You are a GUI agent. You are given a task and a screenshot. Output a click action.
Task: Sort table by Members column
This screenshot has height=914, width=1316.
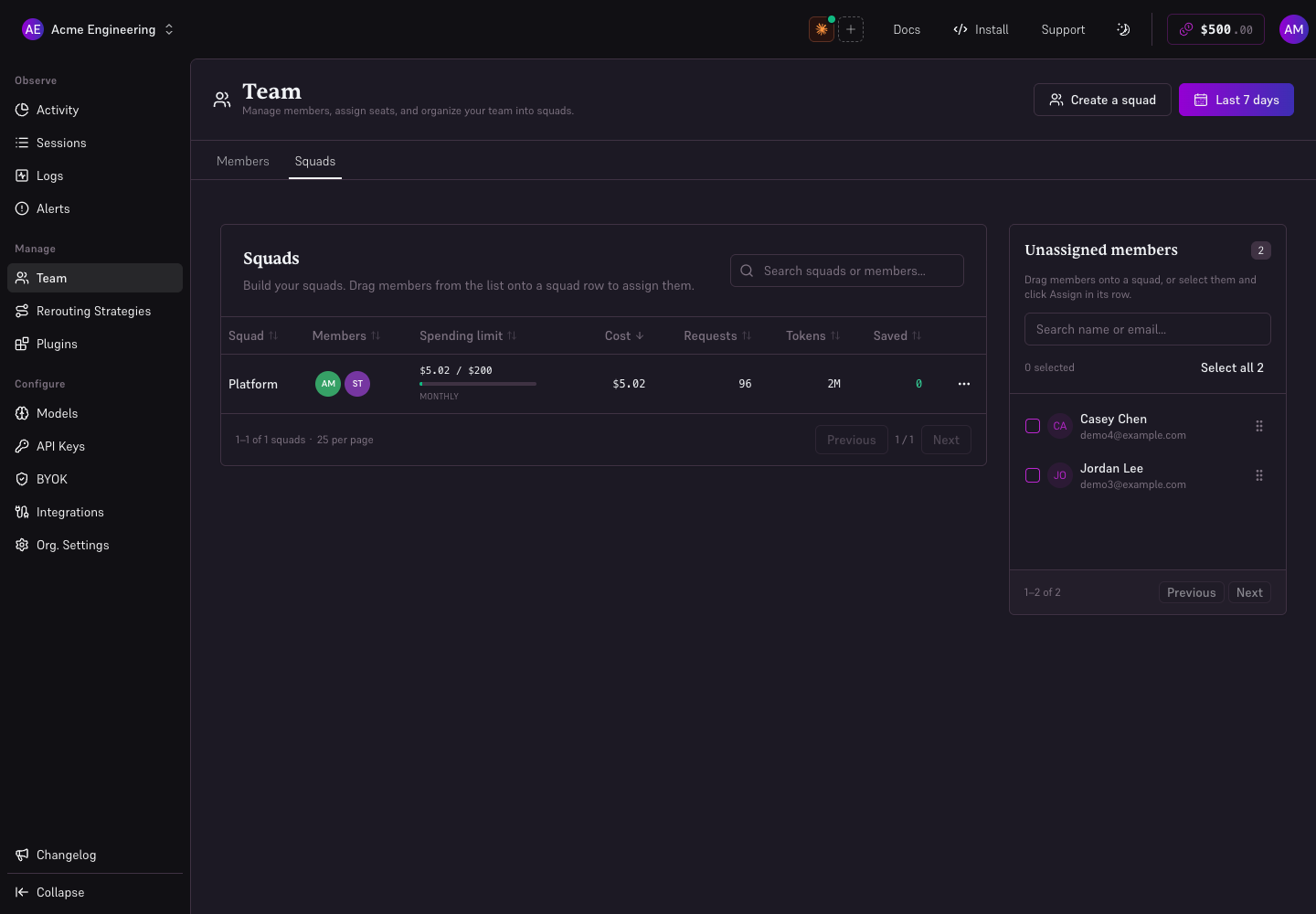tap(346, 335)
